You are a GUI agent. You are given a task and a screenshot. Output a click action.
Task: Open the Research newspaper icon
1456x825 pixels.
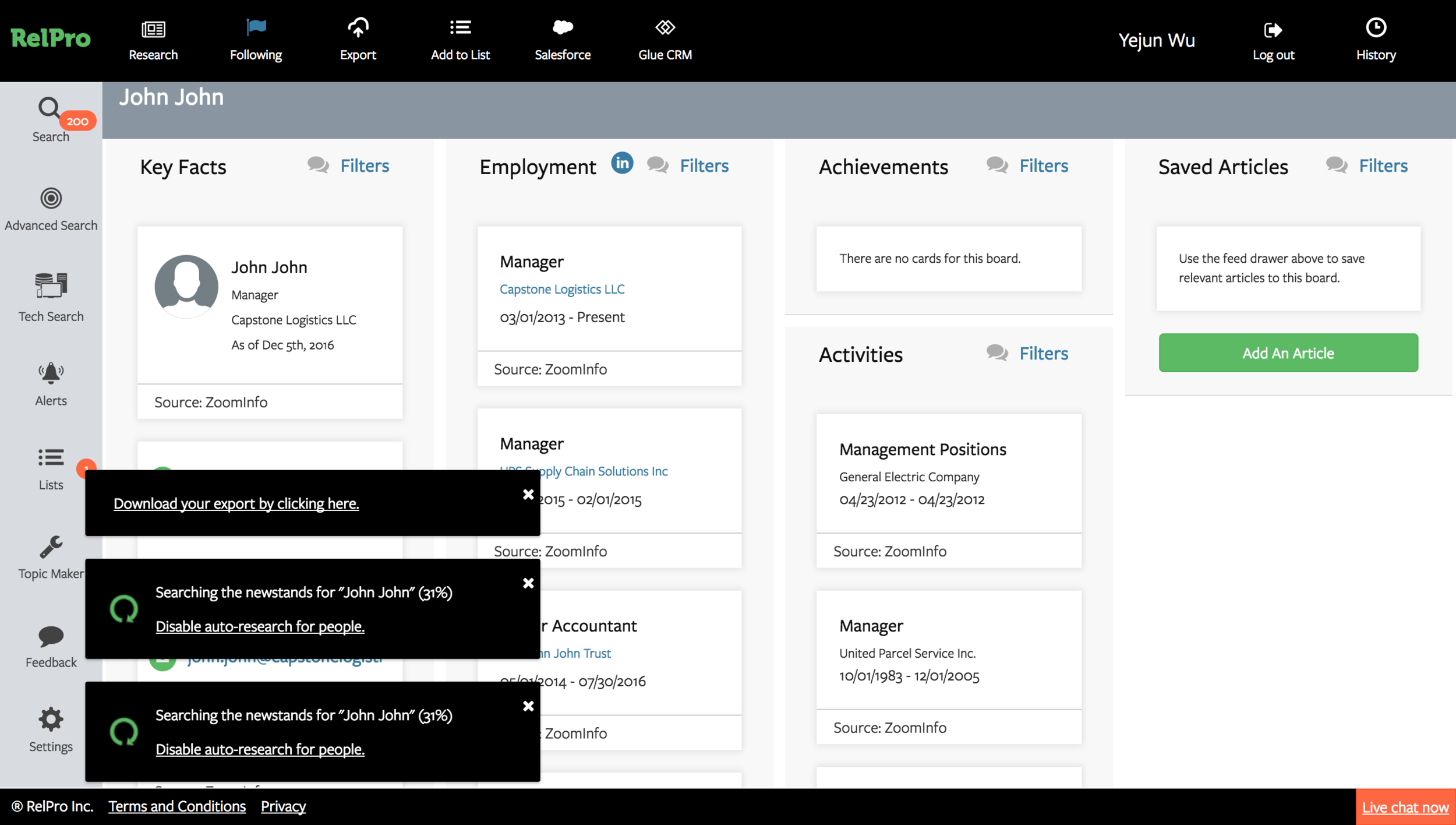[x=153, y=29]
